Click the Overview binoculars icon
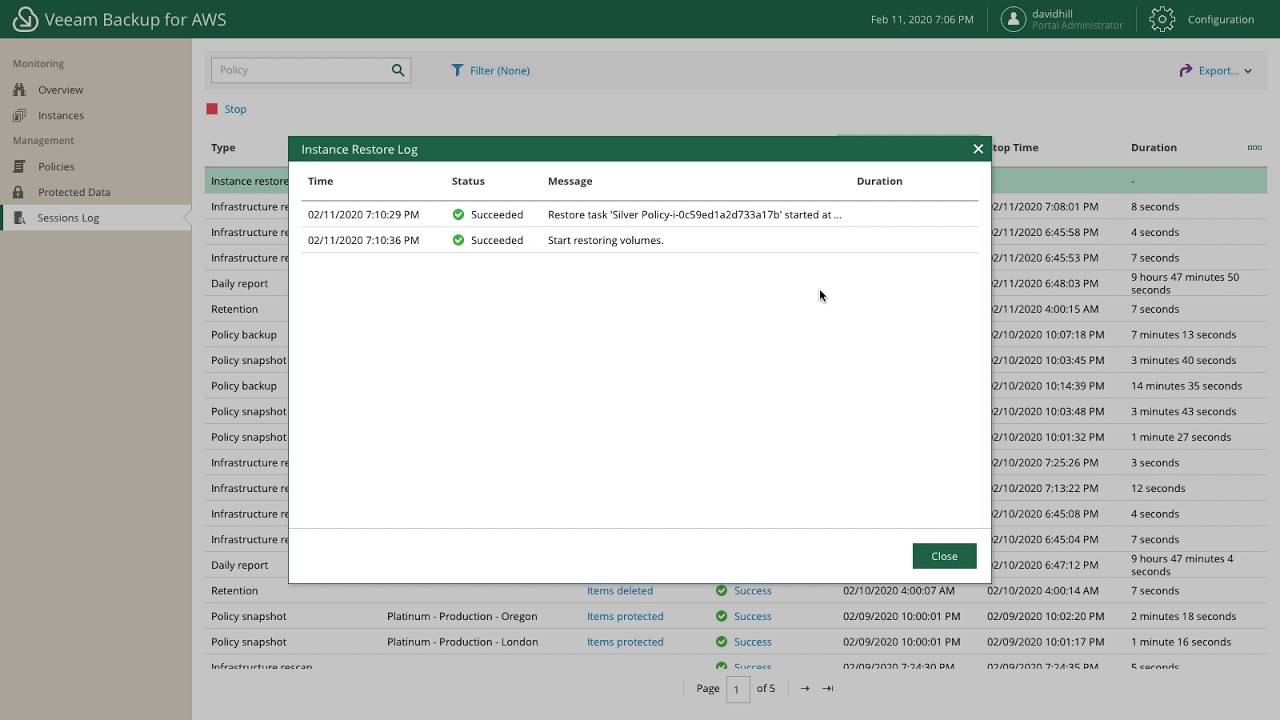The image size is (1280, 720). pyautogui.click(x=19, y=90)
